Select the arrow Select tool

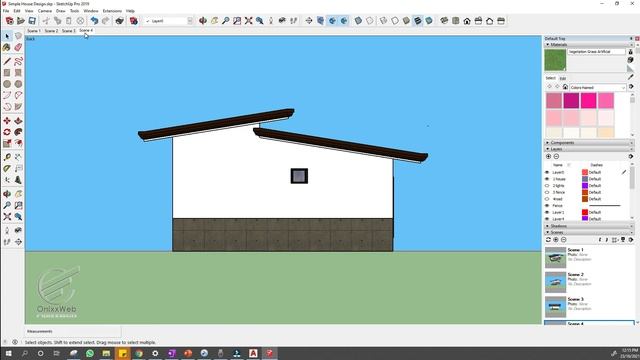[7, 36]
